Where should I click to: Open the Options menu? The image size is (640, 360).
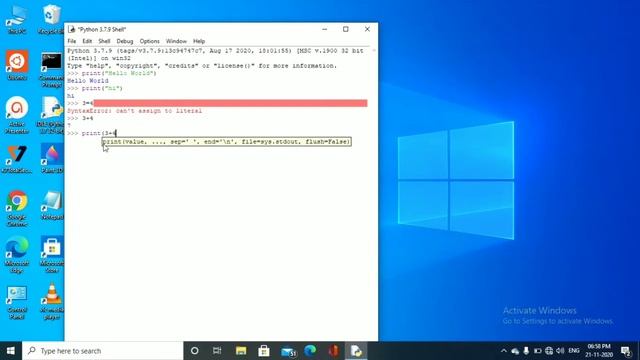click(149, 41)
